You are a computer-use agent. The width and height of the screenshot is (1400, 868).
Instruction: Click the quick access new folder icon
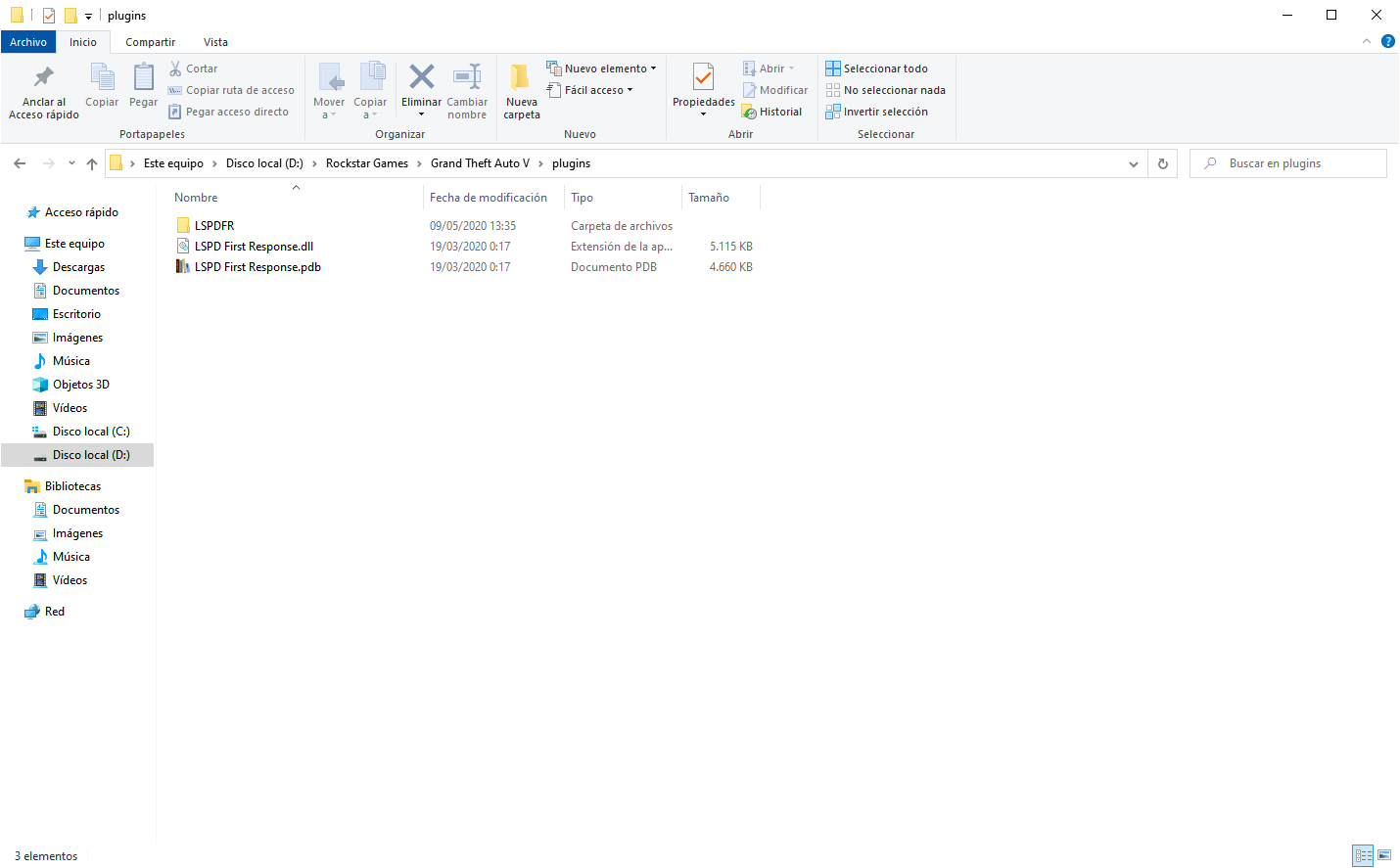(x=70, y=16)
